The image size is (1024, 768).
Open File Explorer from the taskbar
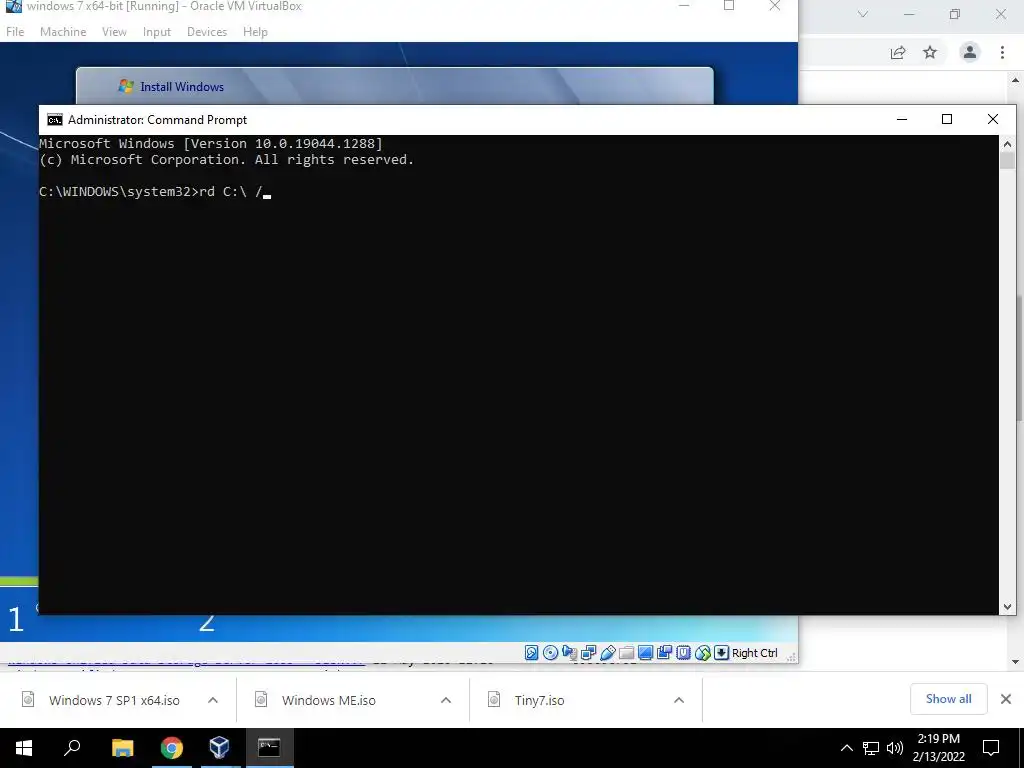(x=122, y=748)
